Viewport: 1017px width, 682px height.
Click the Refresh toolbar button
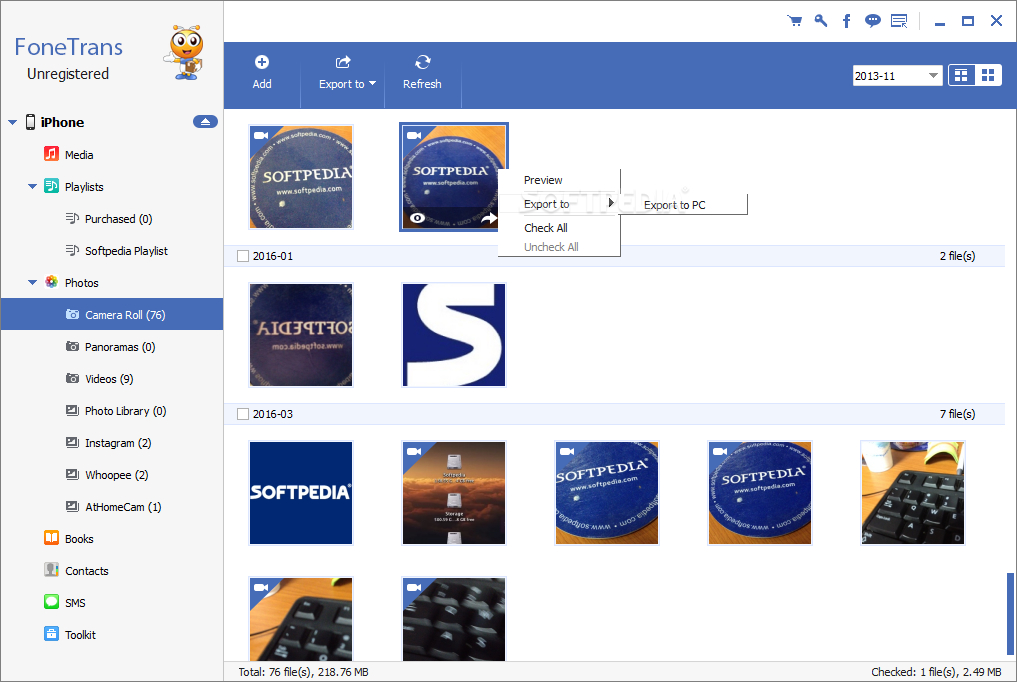pos(422,73)
